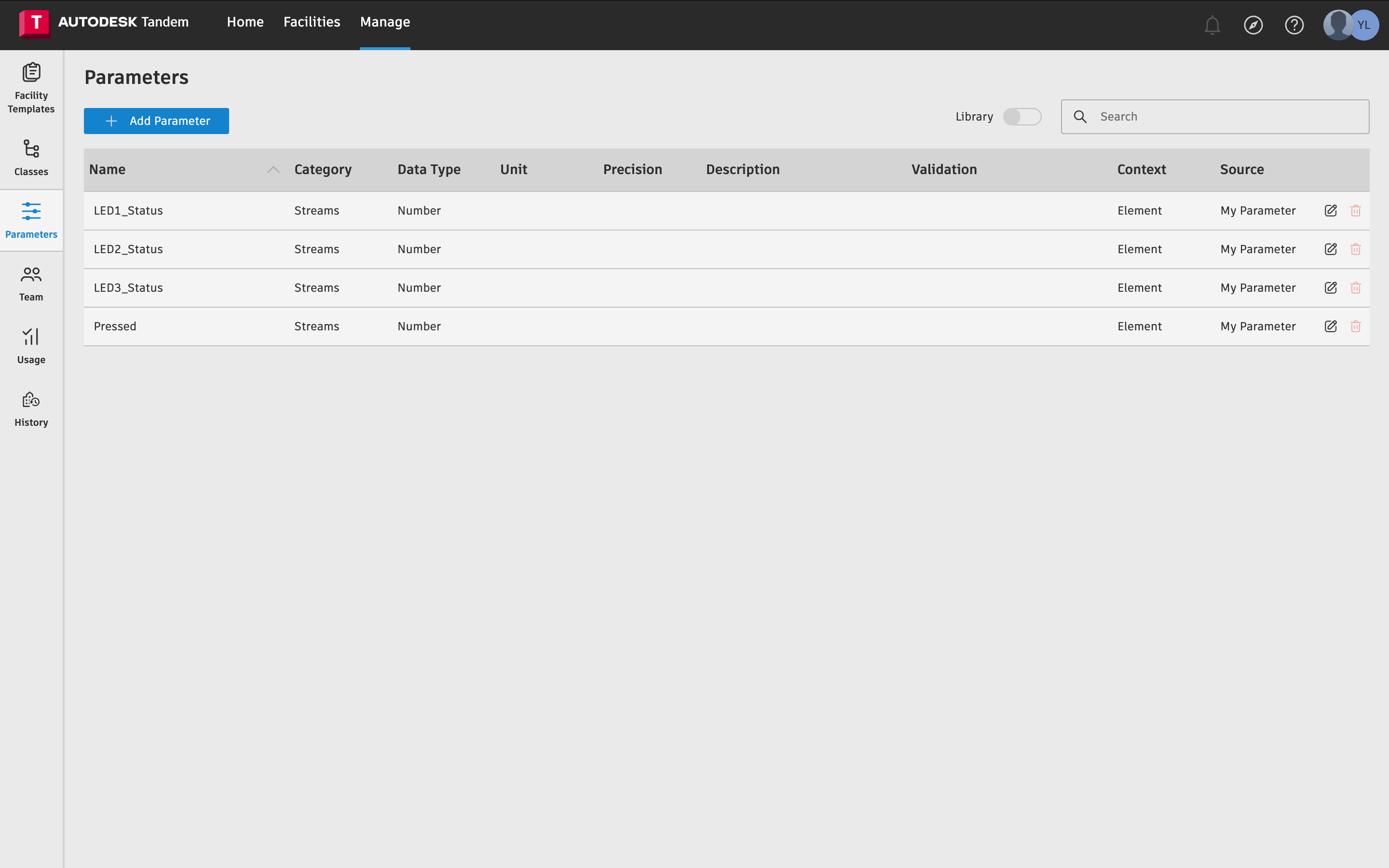Click the Add Parameter button
Viewport: 1389px width, 868px height.
(156, 121)
